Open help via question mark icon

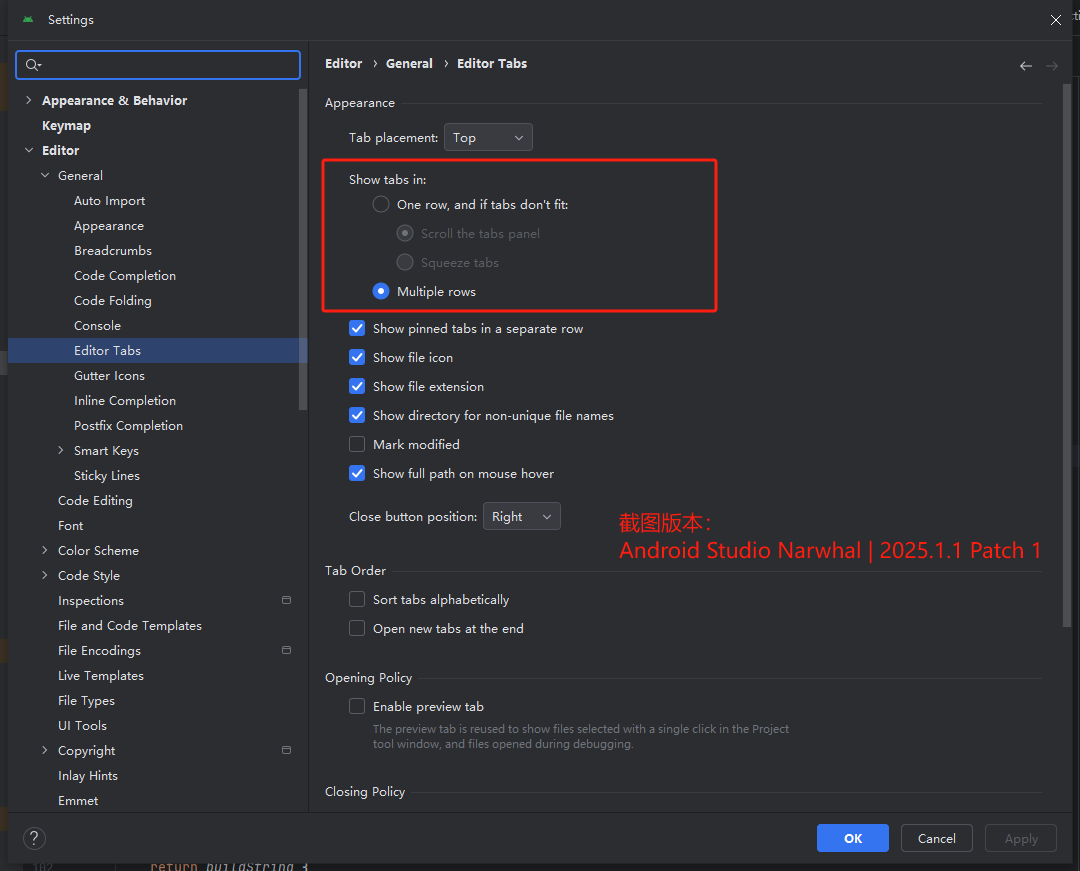pyautogui.click(x=34, y=838)
